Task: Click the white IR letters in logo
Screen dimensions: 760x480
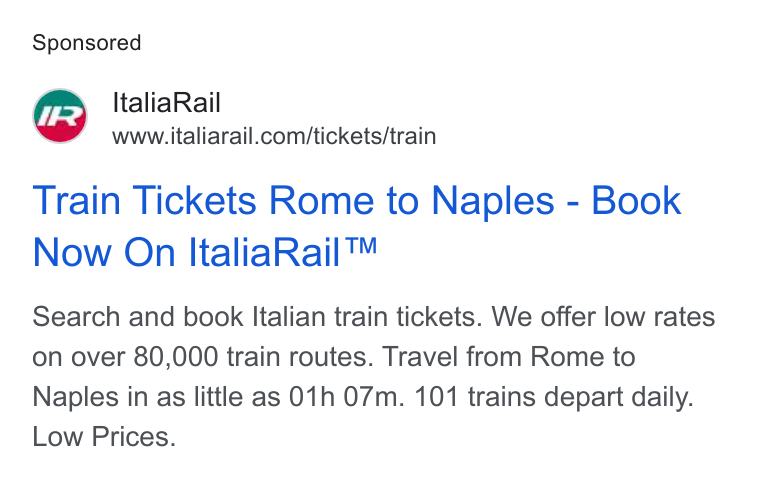Action: click(x=60, y=116)
